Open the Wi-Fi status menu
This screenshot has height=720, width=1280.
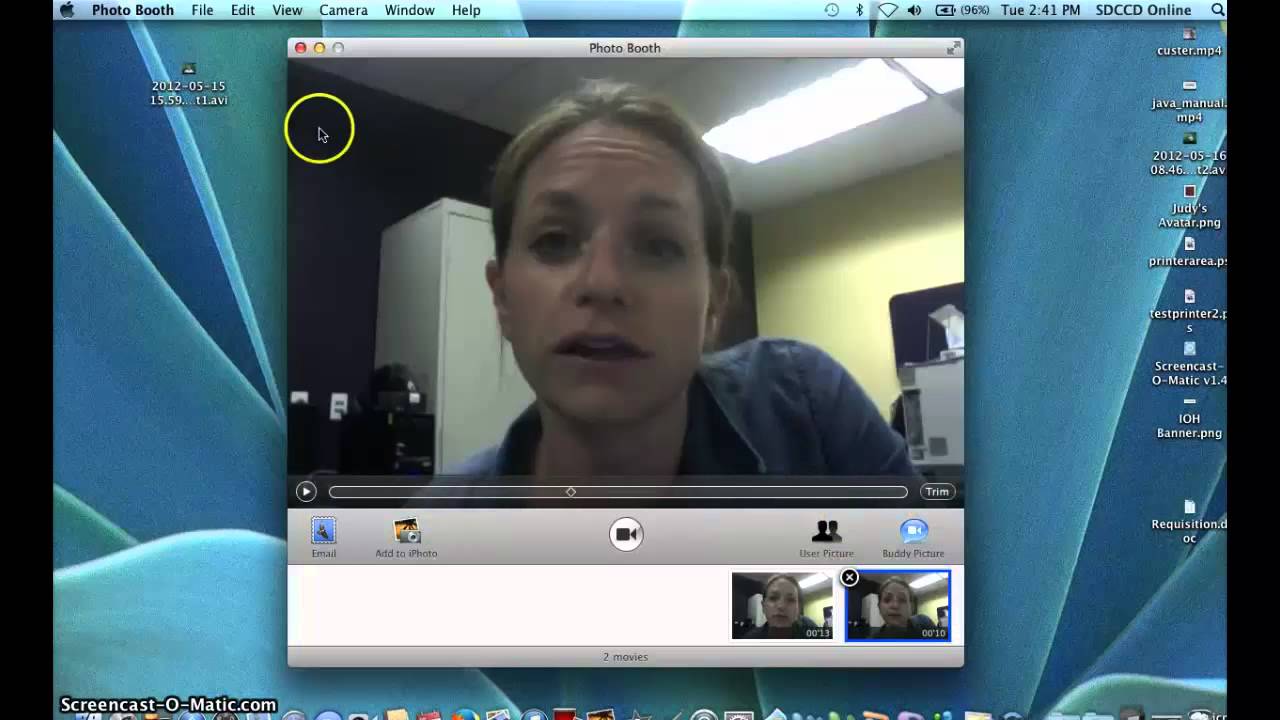tap(887, 10)
